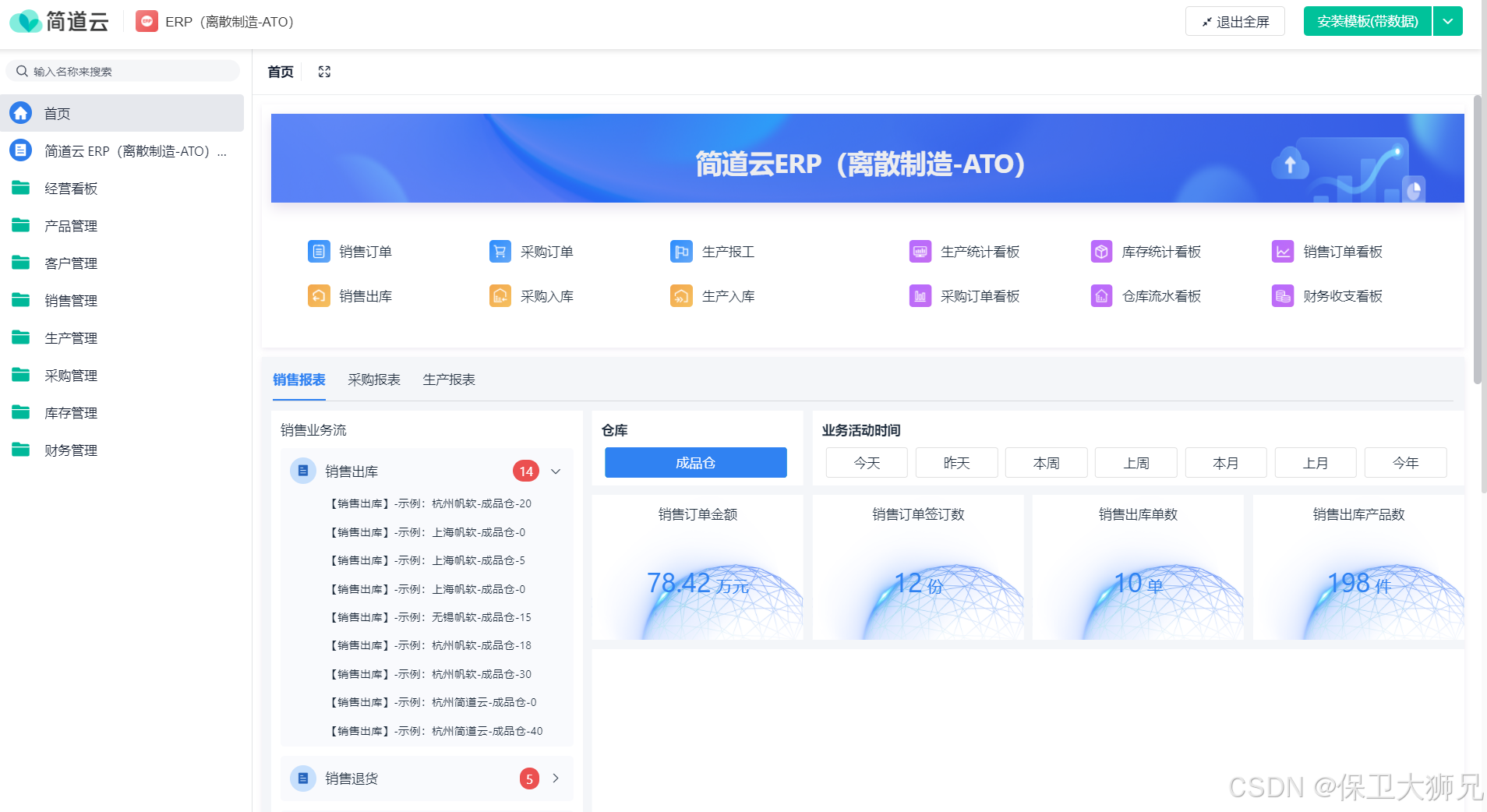This screenshot has height=812, width=1487.
Task: Open the 销售订单看板 chart icon
Action: coord(1283,252)
